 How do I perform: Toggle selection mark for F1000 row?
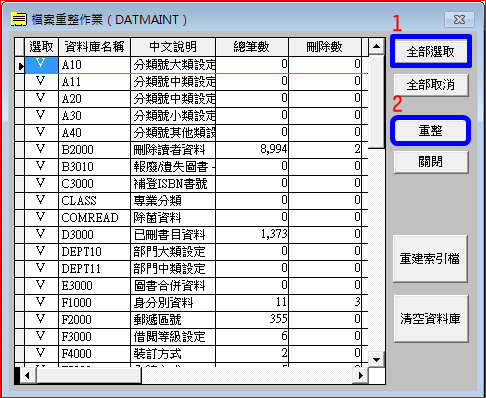click(x=41, y=303)
